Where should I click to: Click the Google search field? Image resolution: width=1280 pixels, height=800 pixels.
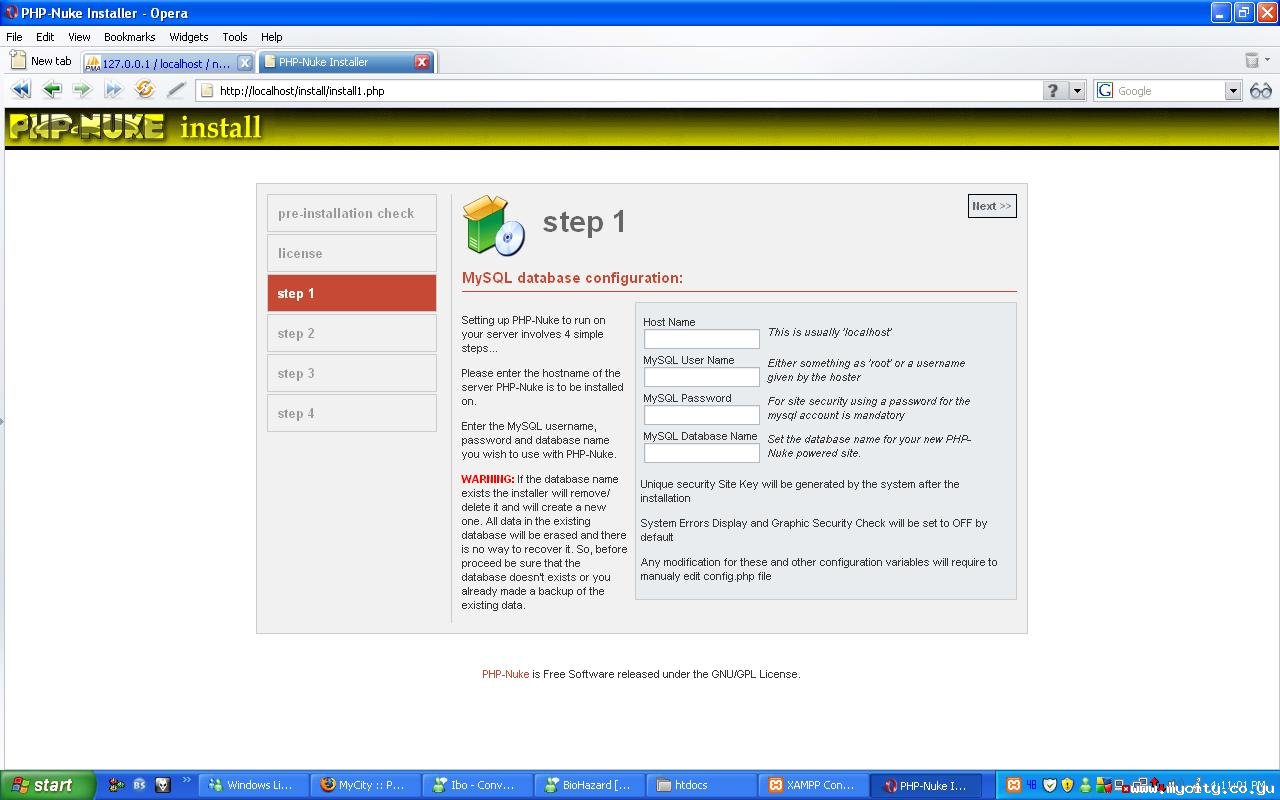pos(1170,91)
